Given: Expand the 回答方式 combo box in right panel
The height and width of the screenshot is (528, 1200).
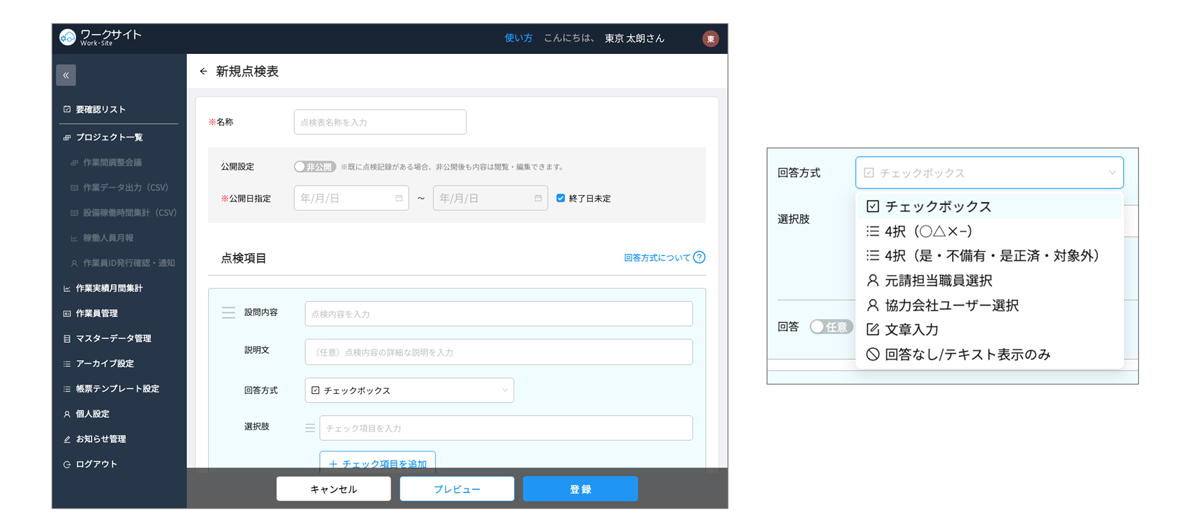Looking at the screenshot, I should (989, 173).
